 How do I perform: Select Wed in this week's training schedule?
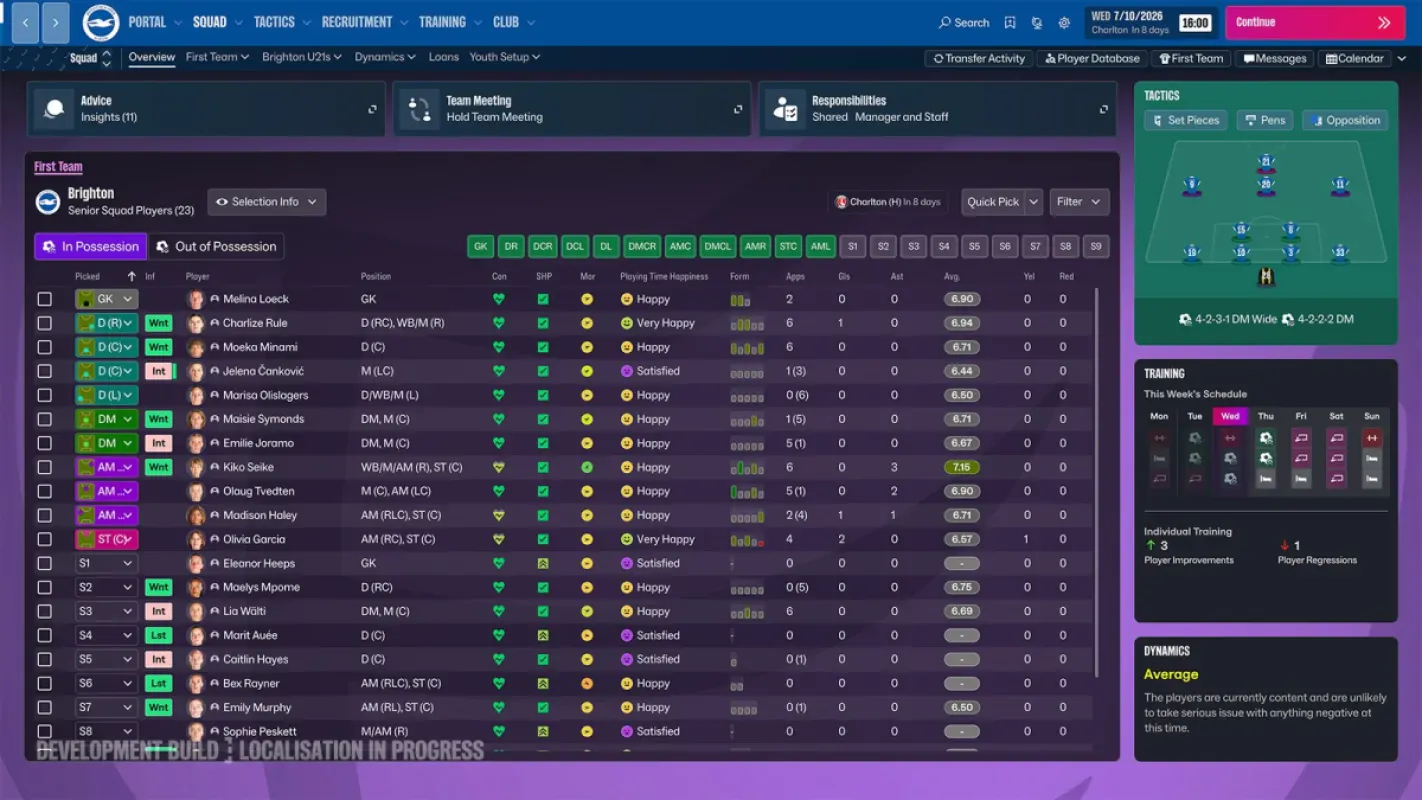(x=1230, y=416)
